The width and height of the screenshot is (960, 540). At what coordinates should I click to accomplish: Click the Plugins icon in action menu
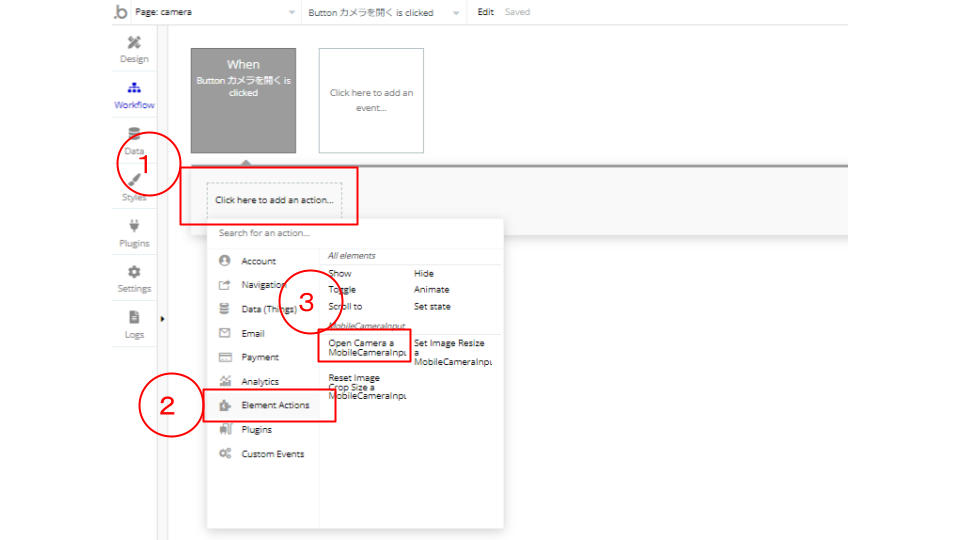225,429
